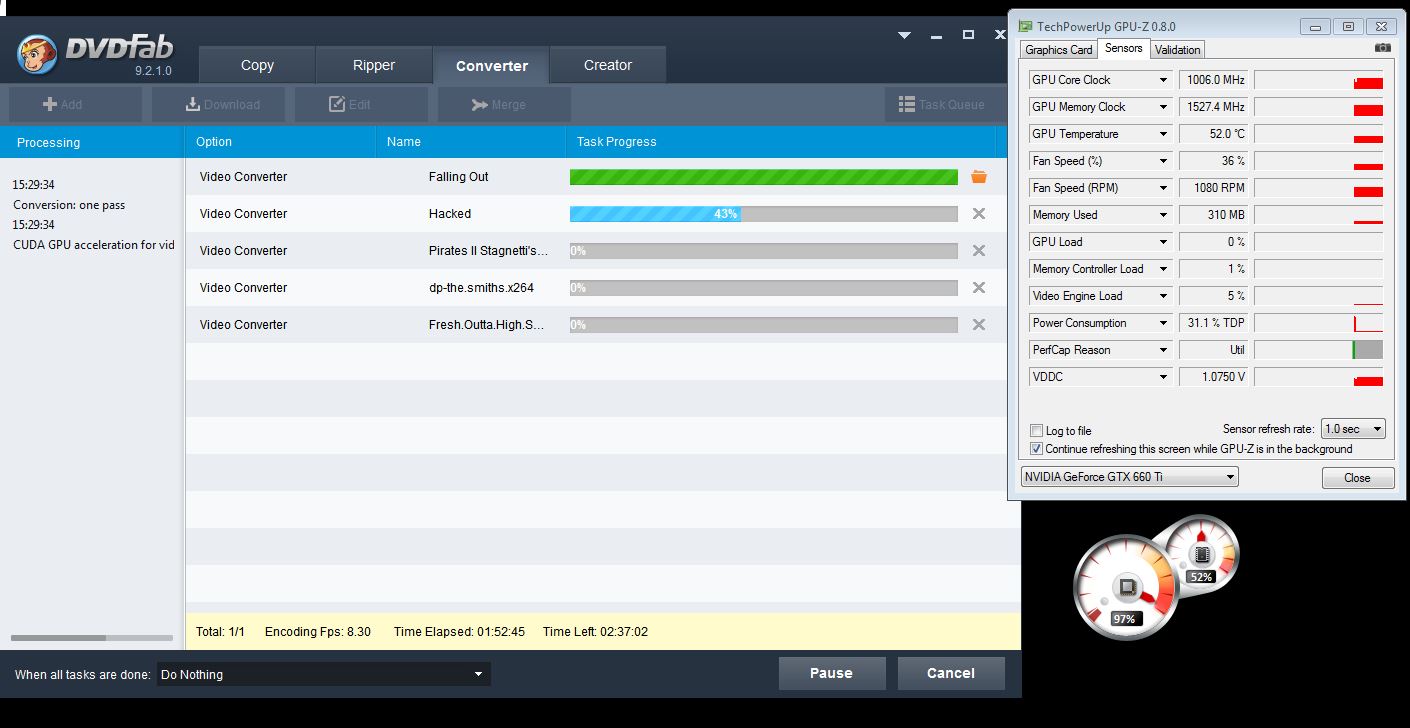The width and height of the screenshot is (1410, 728).
Task: Open GPU Core Clock sensor dropdown
Action: (1163, 80)
